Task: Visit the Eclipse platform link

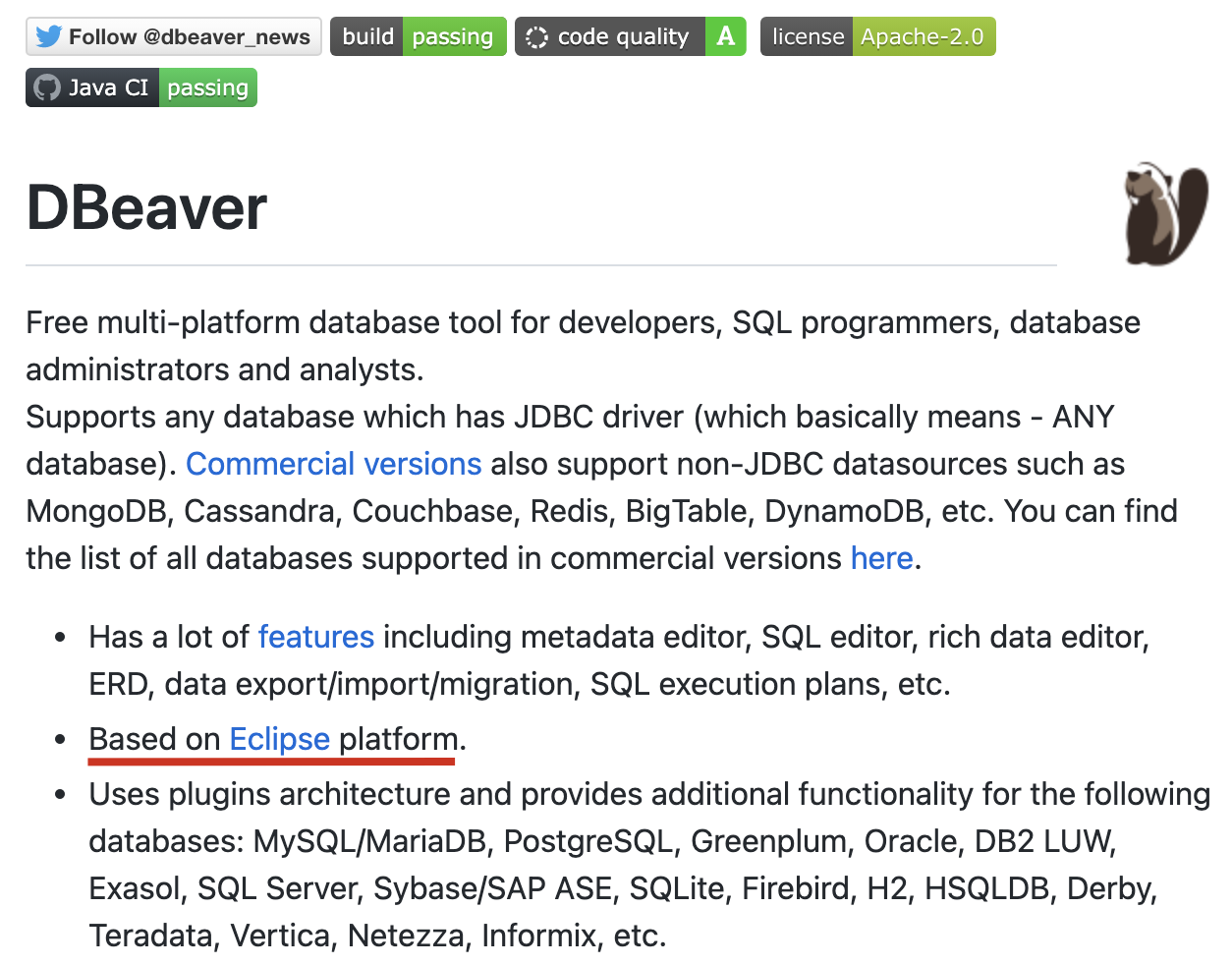Action: (279, 739)
